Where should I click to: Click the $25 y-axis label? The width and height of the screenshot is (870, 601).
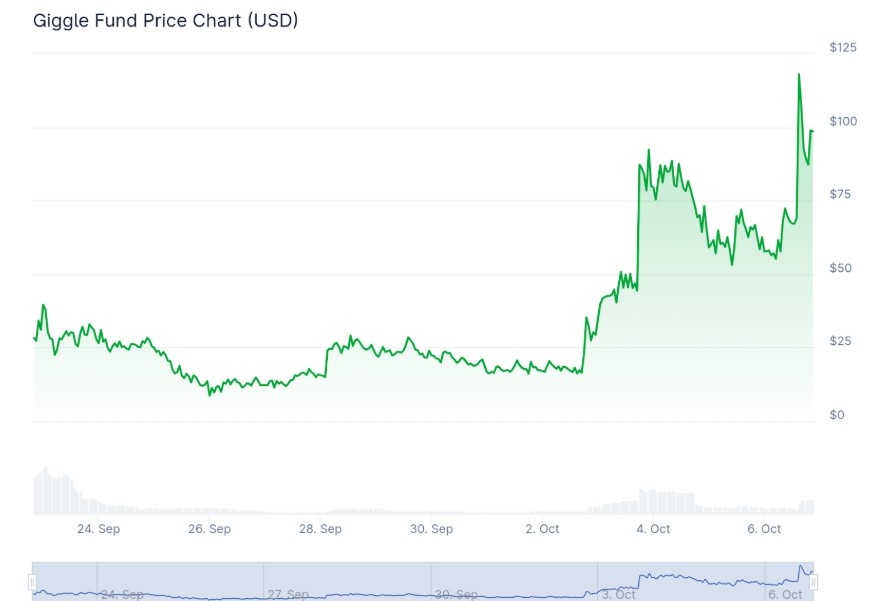coord(843,341)
